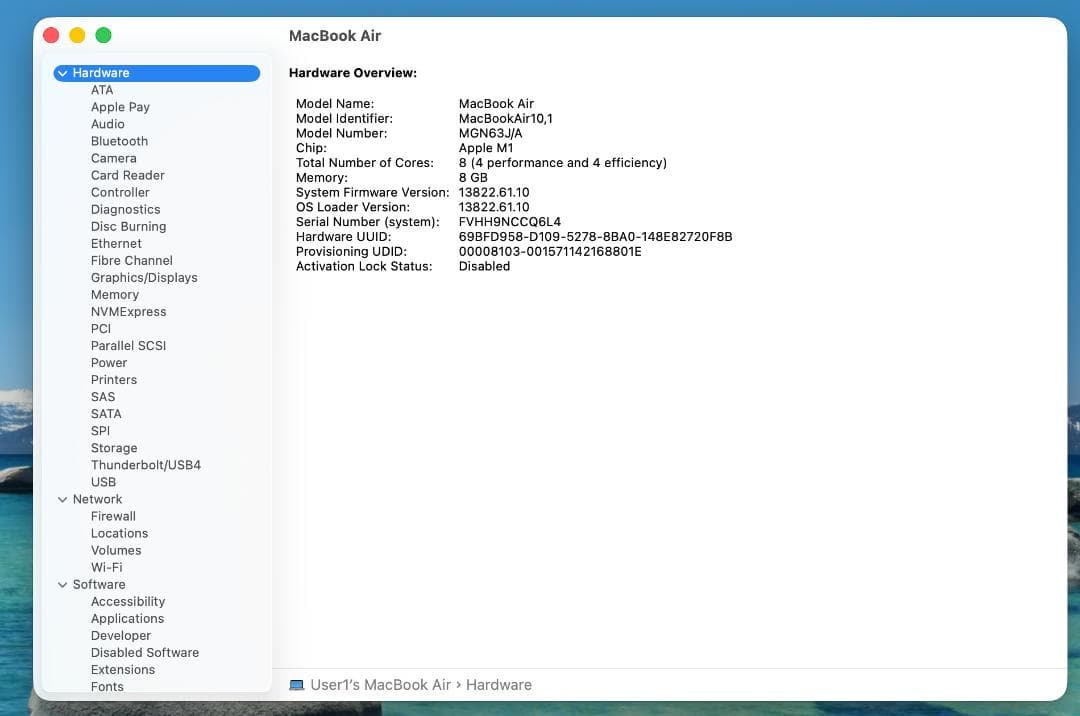1080x716 pixels.
Task: Open the Audio hardware section
Action: [107, 124]
